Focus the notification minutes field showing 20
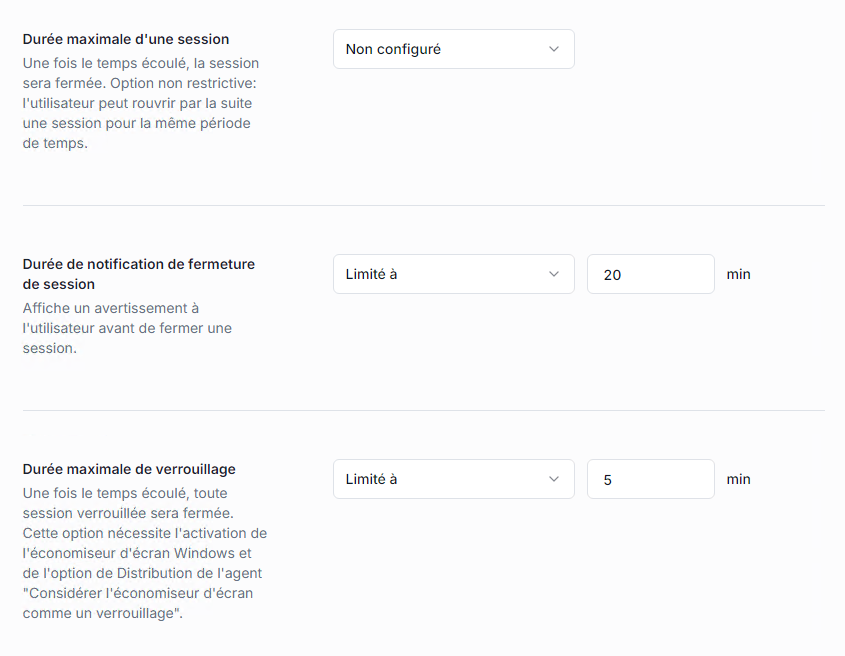This screenshot has width=845, height=656. click(650, 274)
